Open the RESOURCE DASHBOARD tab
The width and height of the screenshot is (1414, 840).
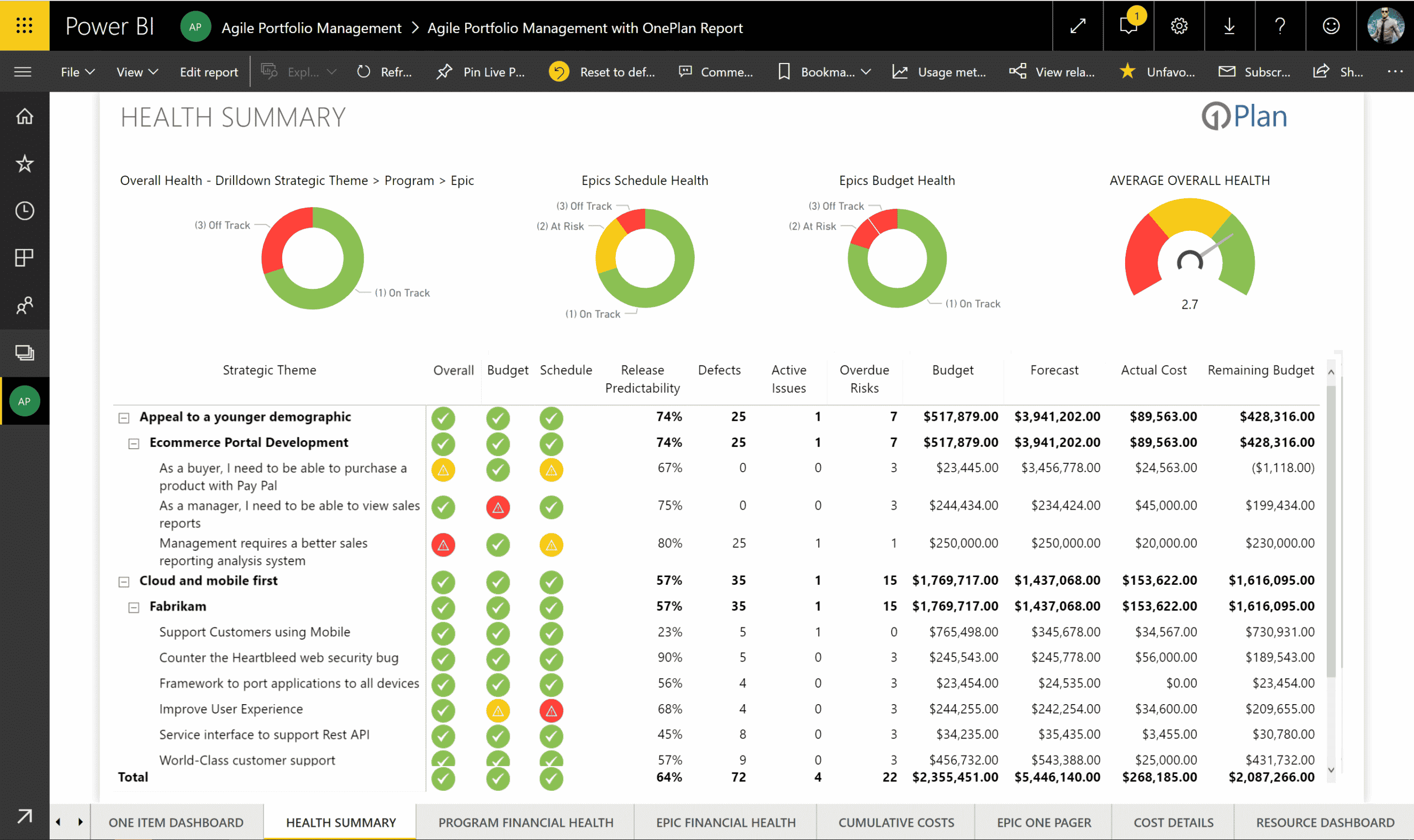pyautogui.click(x=1325, y=822)
